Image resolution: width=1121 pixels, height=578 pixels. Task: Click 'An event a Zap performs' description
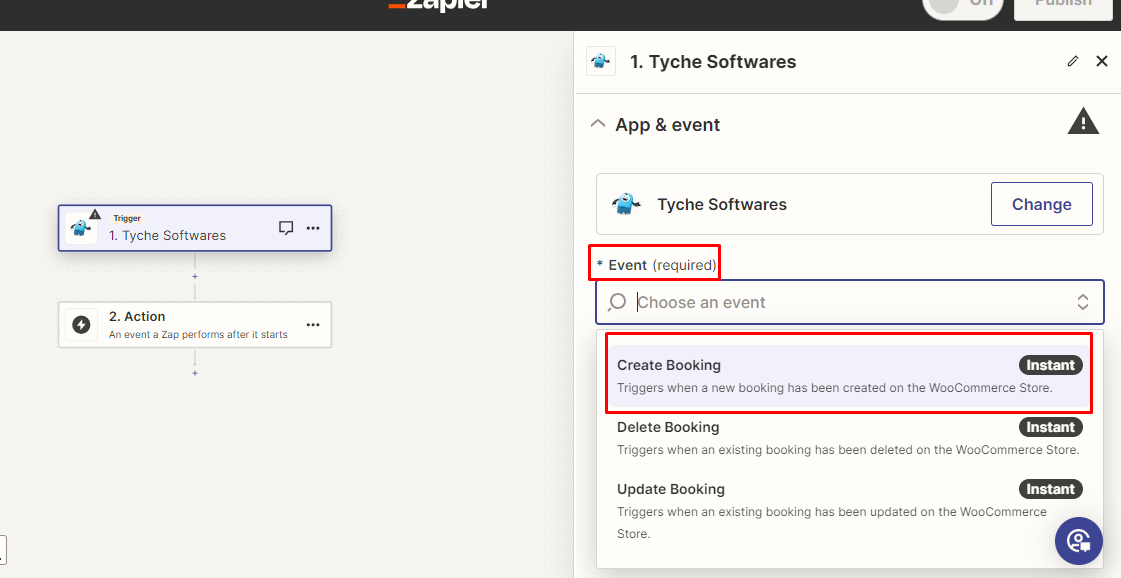pyautogui.click(x=198, y=335)
